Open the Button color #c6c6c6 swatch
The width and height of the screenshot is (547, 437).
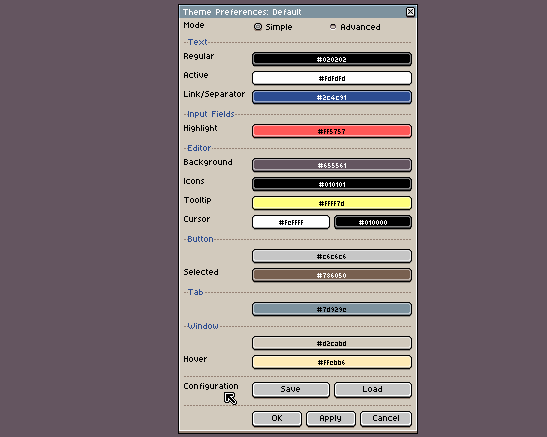pyautogui.click(x=332, y=256)
